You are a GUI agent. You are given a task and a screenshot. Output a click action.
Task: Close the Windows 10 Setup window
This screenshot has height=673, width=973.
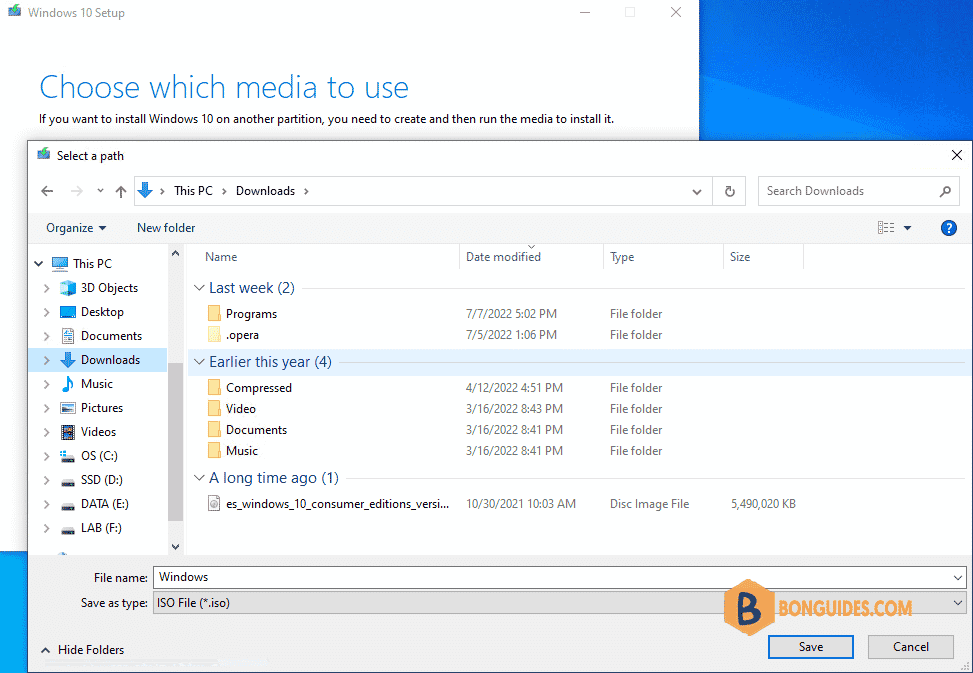676,12
